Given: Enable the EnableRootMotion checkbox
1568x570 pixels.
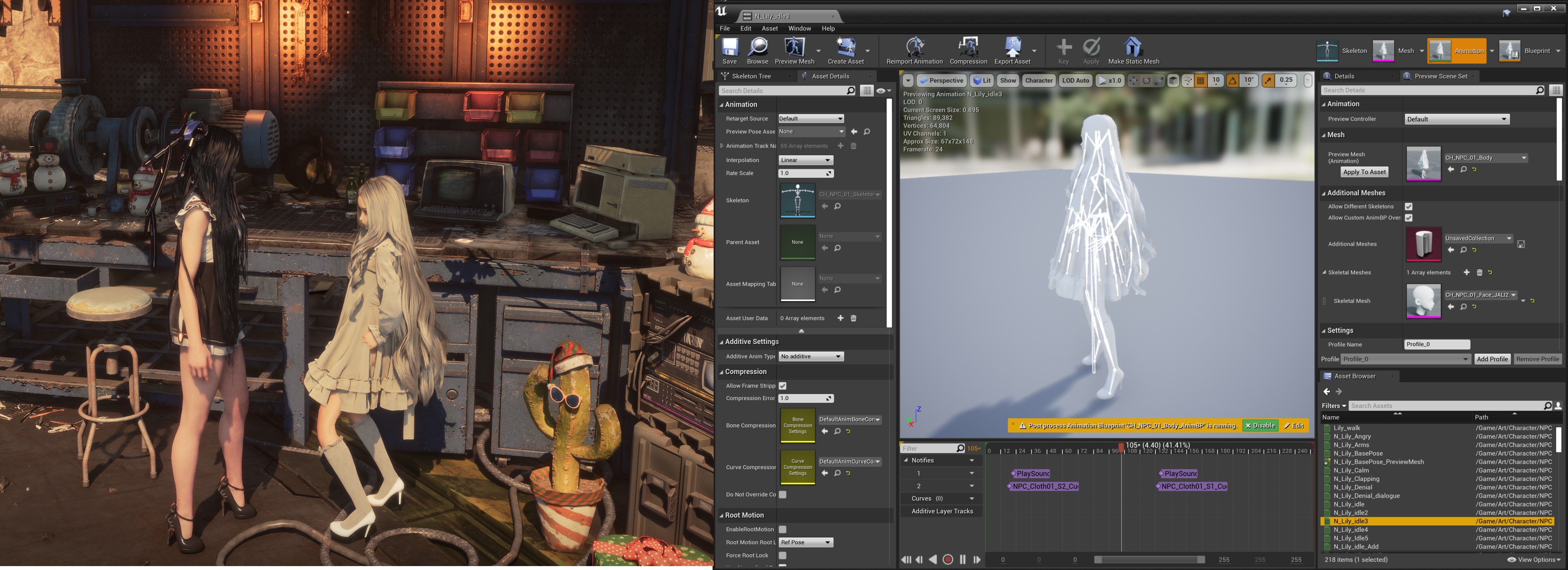Looking at the screenshot, I should click(x=783, y=529).
